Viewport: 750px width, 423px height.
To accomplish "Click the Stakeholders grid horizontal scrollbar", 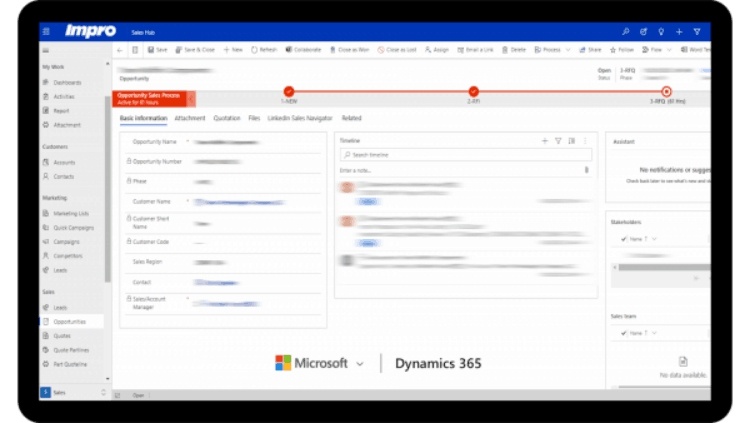I will 663,267.
